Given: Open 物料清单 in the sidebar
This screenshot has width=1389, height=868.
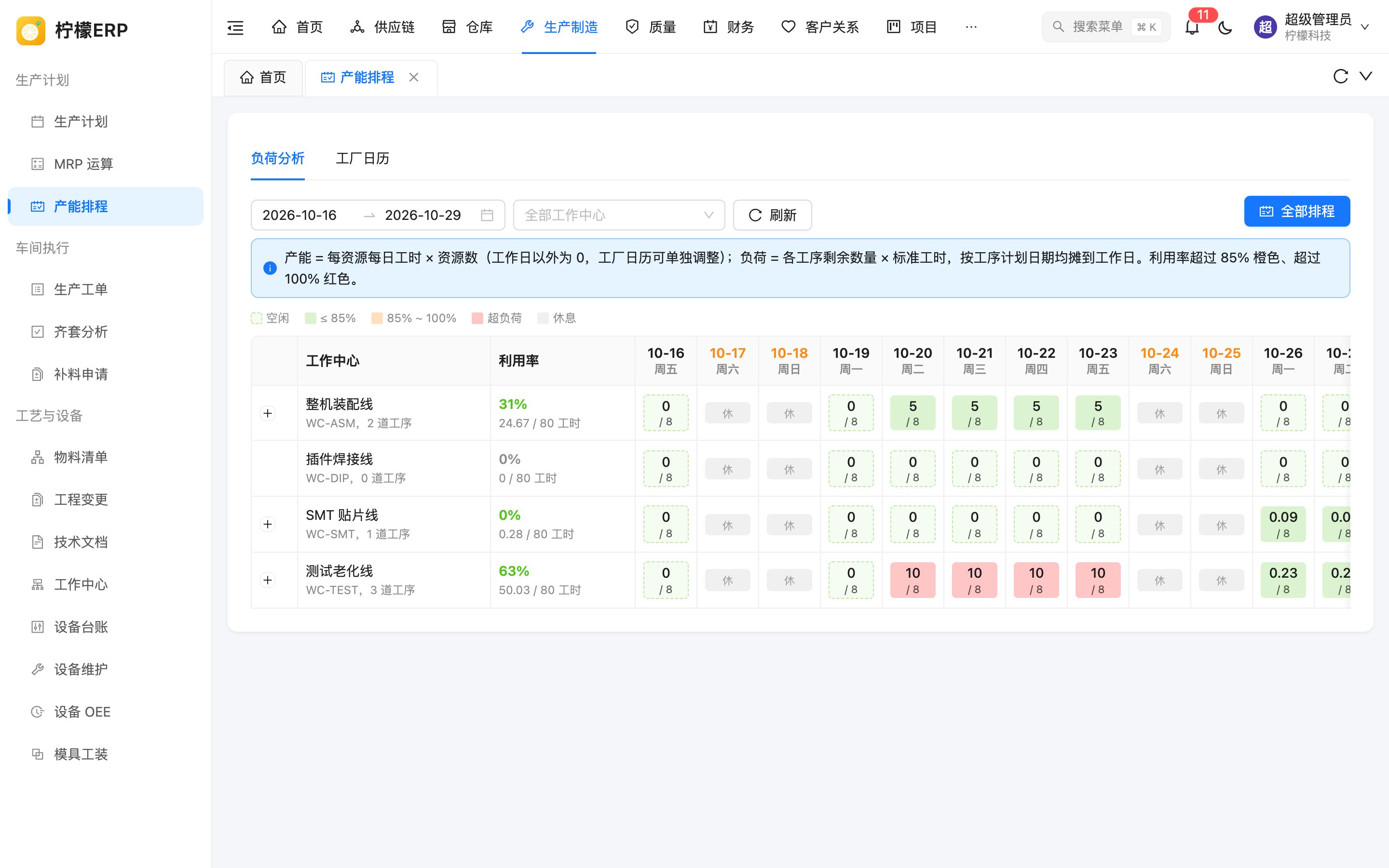Looking at the screenshot, I should 106,457.
